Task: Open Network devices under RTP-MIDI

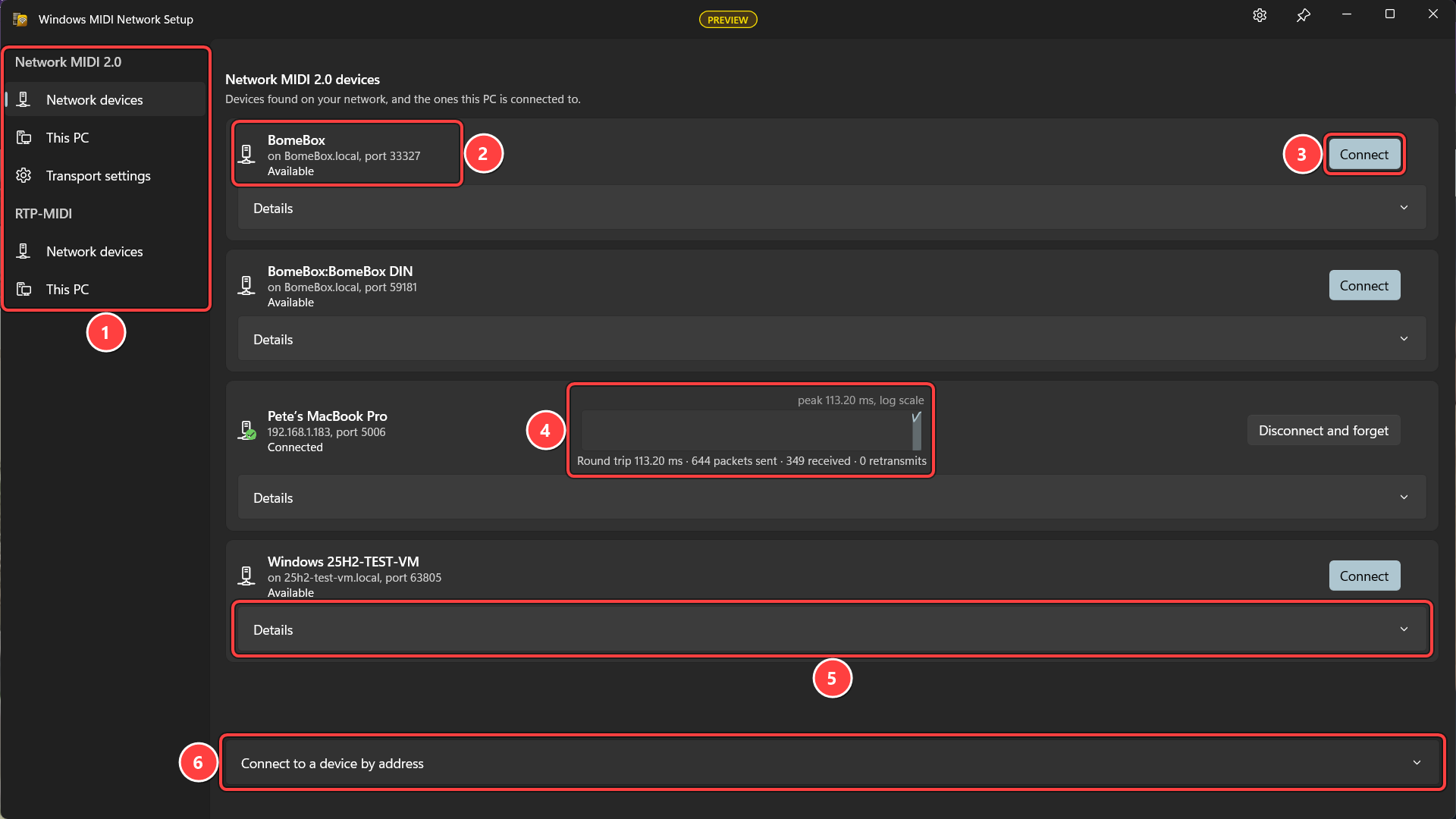Action: click(x=106, y=251)
